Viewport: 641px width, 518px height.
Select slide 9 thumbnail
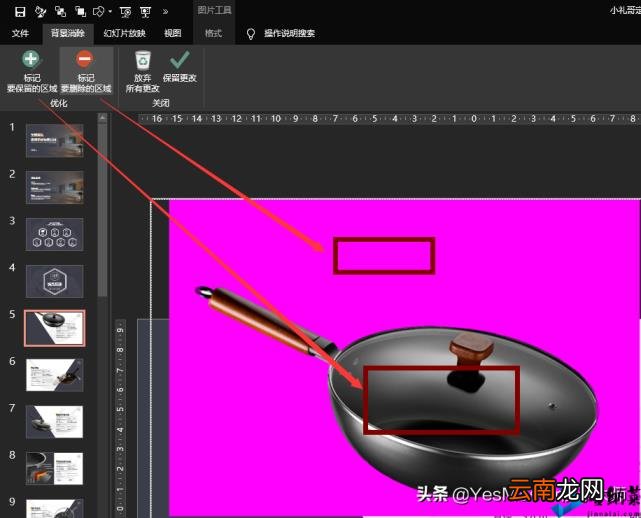coord(55,508)
